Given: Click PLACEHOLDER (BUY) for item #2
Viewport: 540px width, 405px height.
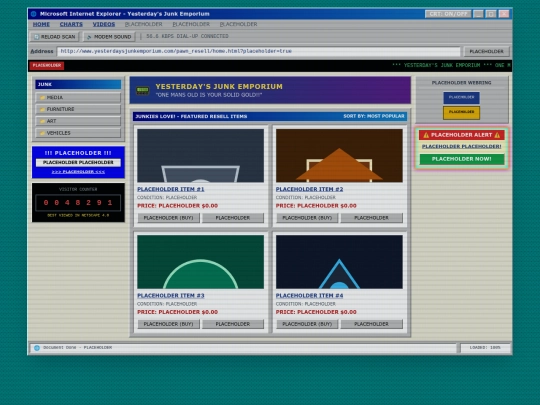Looking at the screenshot, I should (x=307, y=218).
